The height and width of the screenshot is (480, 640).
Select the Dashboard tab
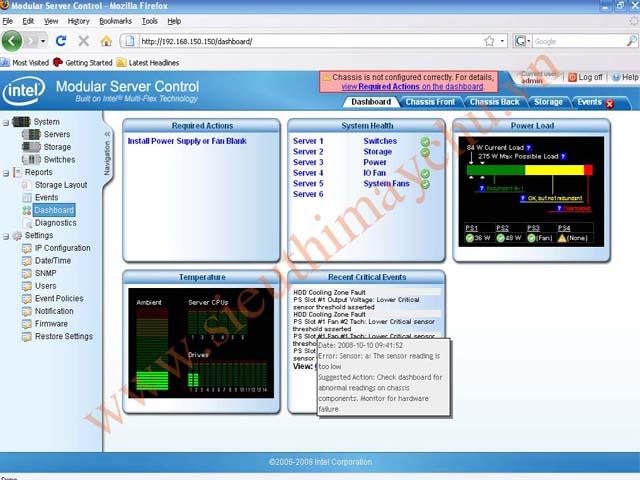point(371,102)
